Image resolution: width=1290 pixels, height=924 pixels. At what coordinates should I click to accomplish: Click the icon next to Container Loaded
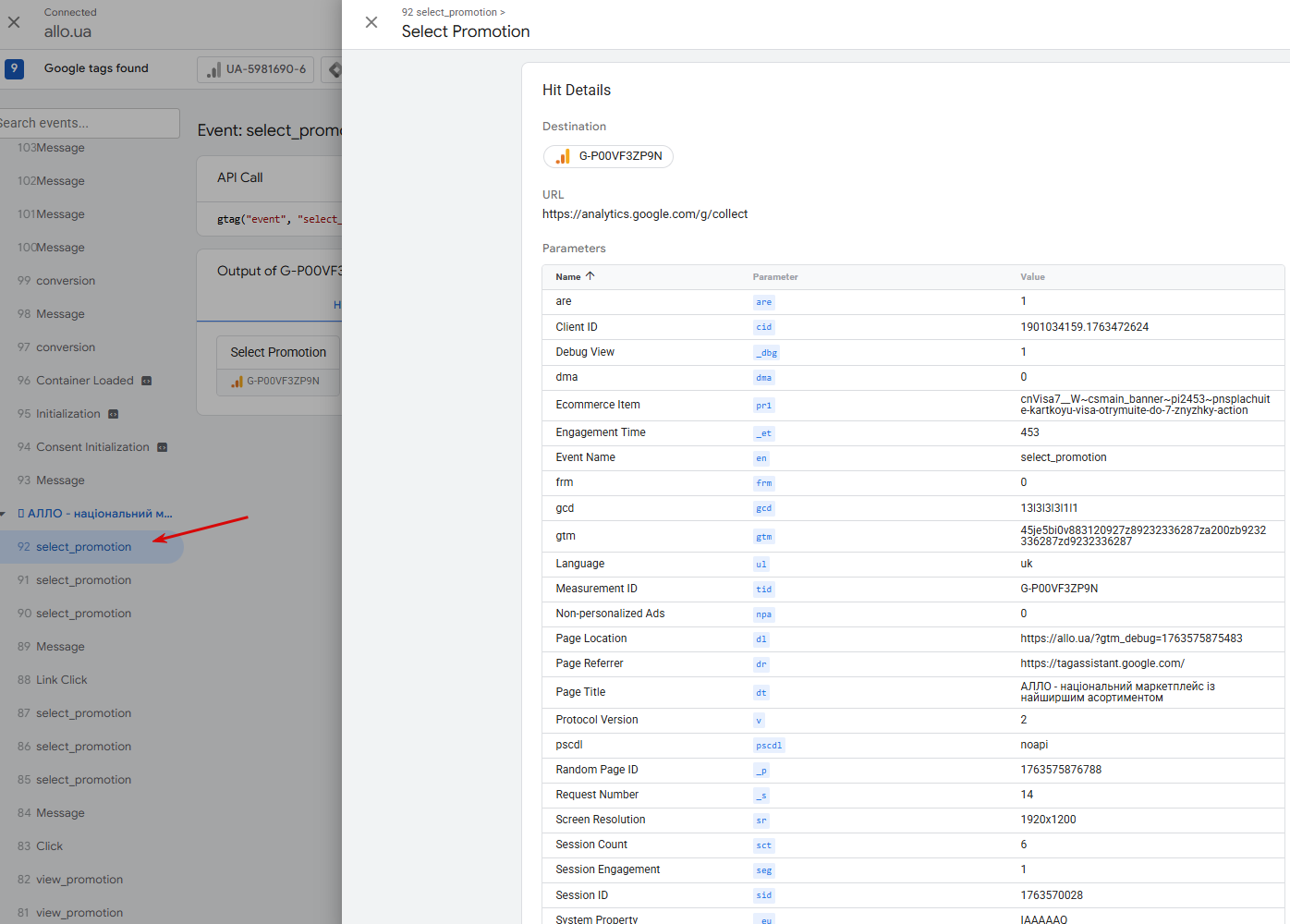pyautogui.click(x=146, y=381)
